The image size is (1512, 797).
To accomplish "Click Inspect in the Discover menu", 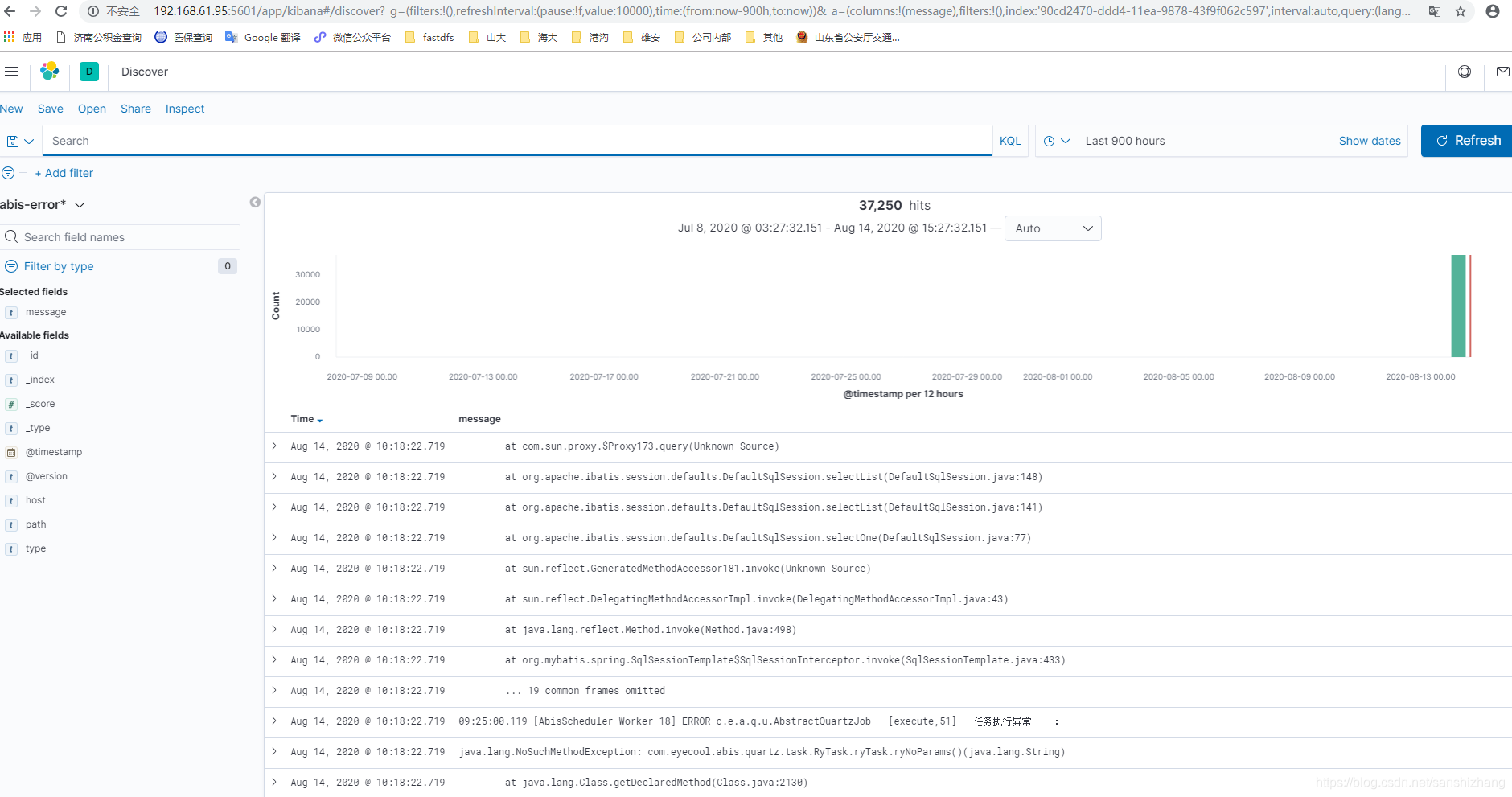I will pos(185,109).
